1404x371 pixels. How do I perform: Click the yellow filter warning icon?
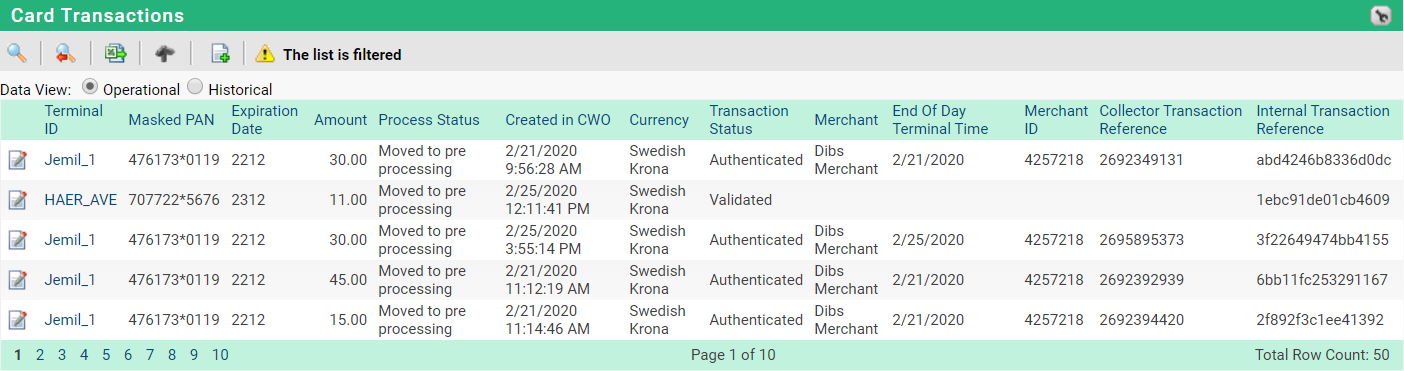pos(265,54)
